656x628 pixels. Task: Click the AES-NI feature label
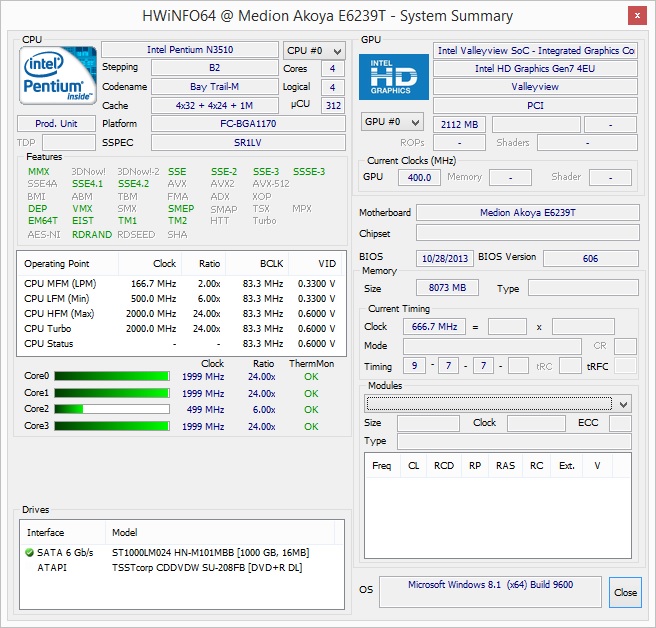[x=44, y=235]
